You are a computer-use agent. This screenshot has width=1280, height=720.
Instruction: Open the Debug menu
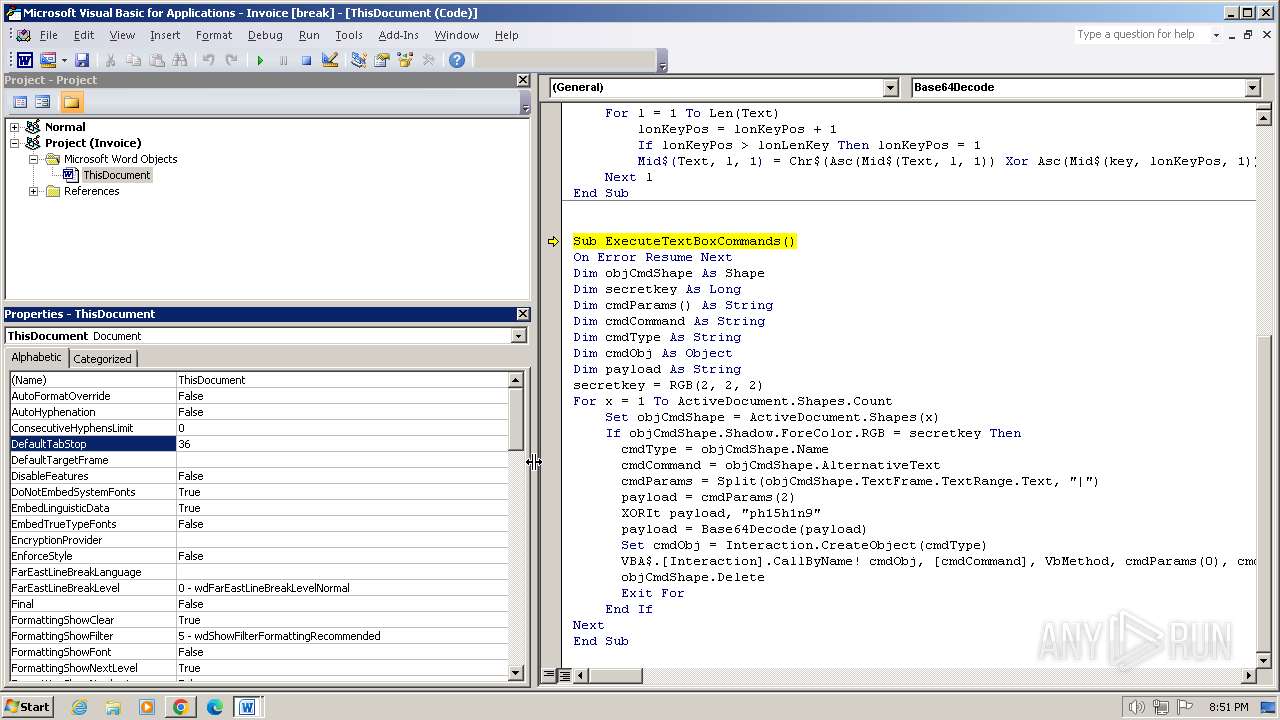coord(265,35)
